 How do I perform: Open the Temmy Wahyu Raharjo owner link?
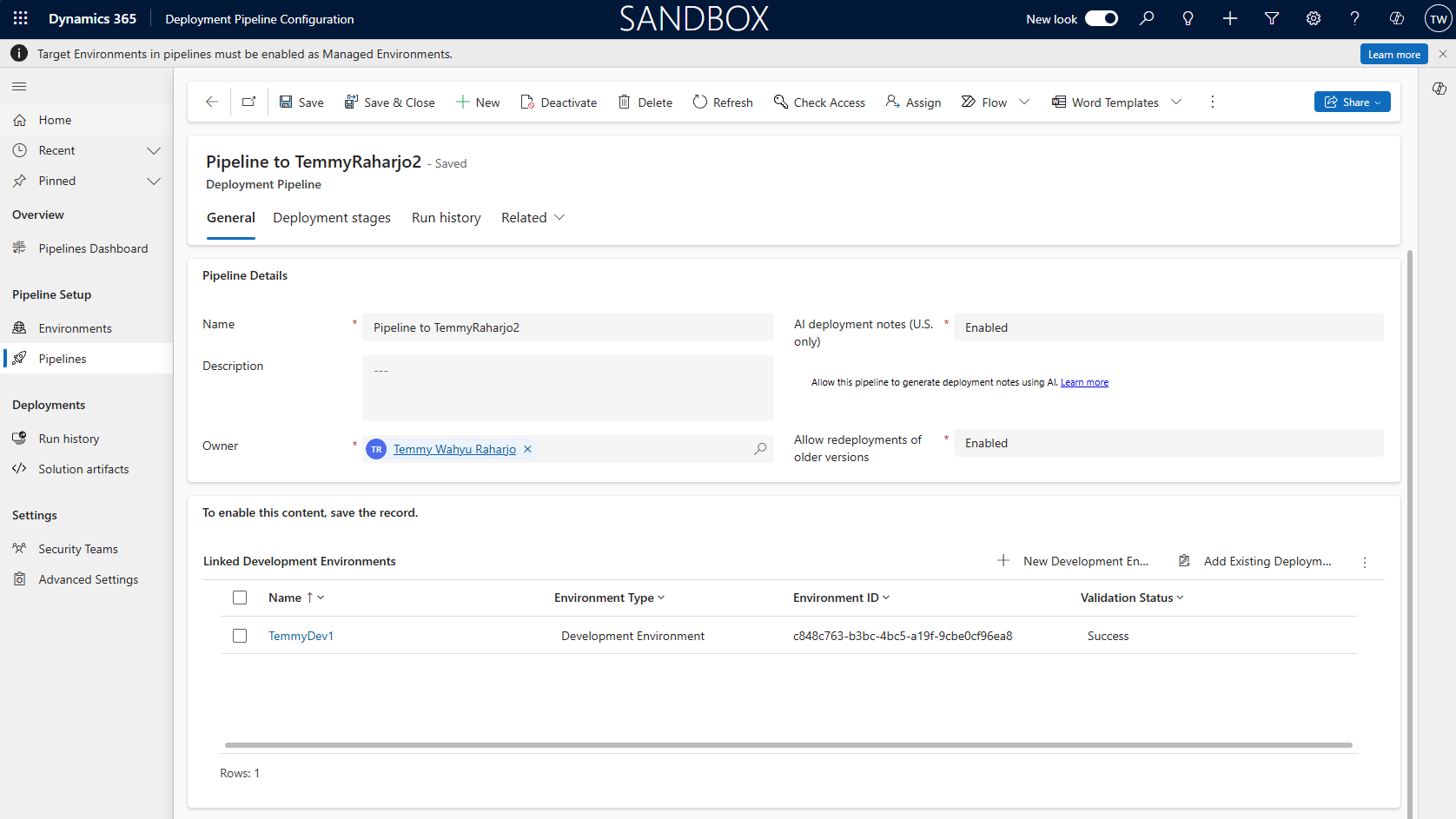[454, 449]
